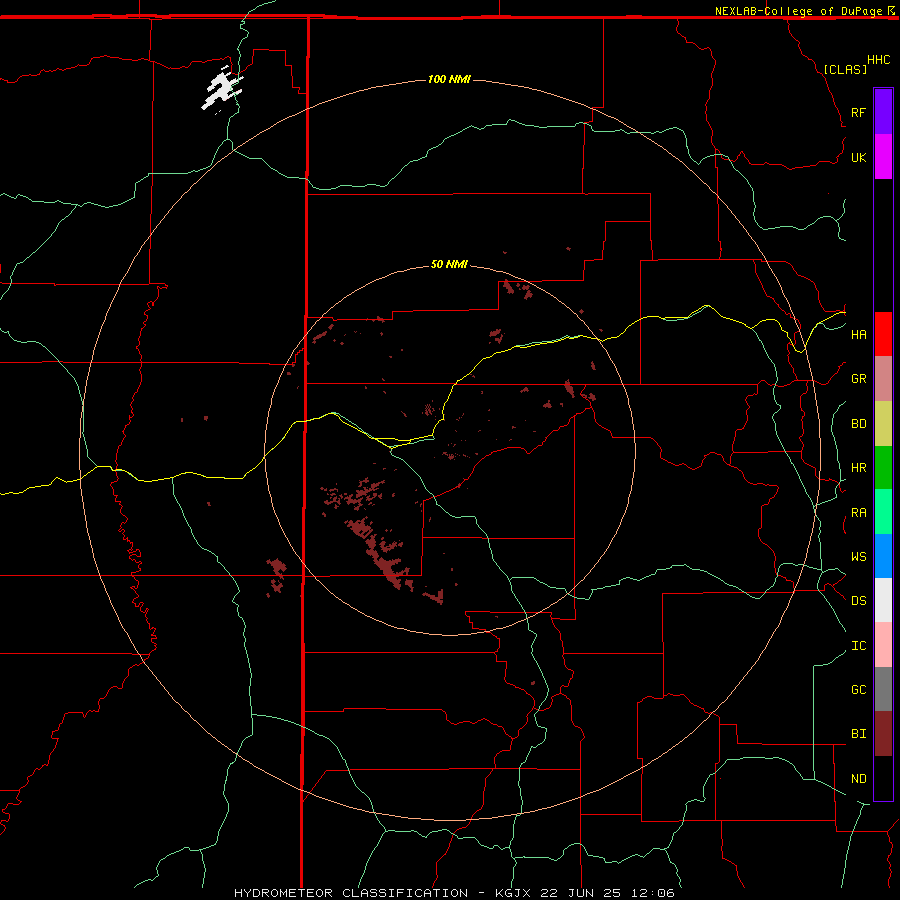Click the magenta UK legend swatch

click(883, 157)
